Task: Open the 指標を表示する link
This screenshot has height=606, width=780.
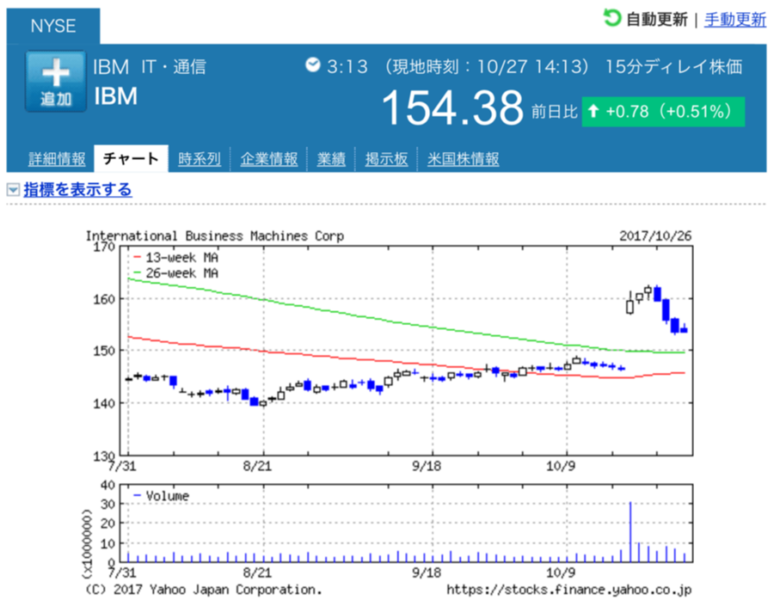Action: (x=78, y=190)
